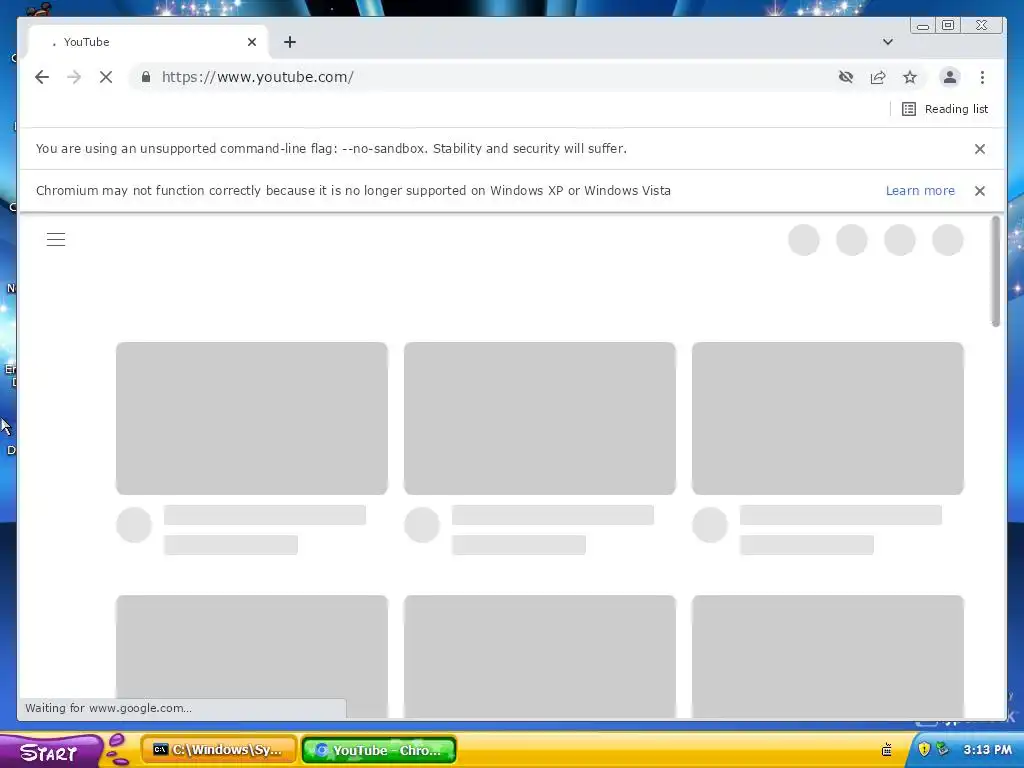Click the Learn more link

[x=920, y=191]
